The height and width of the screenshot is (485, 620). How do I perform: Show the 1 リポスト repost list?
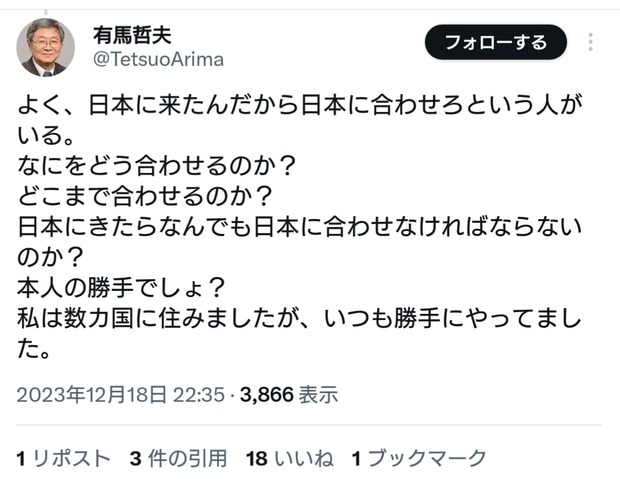(x=64, y=458)
